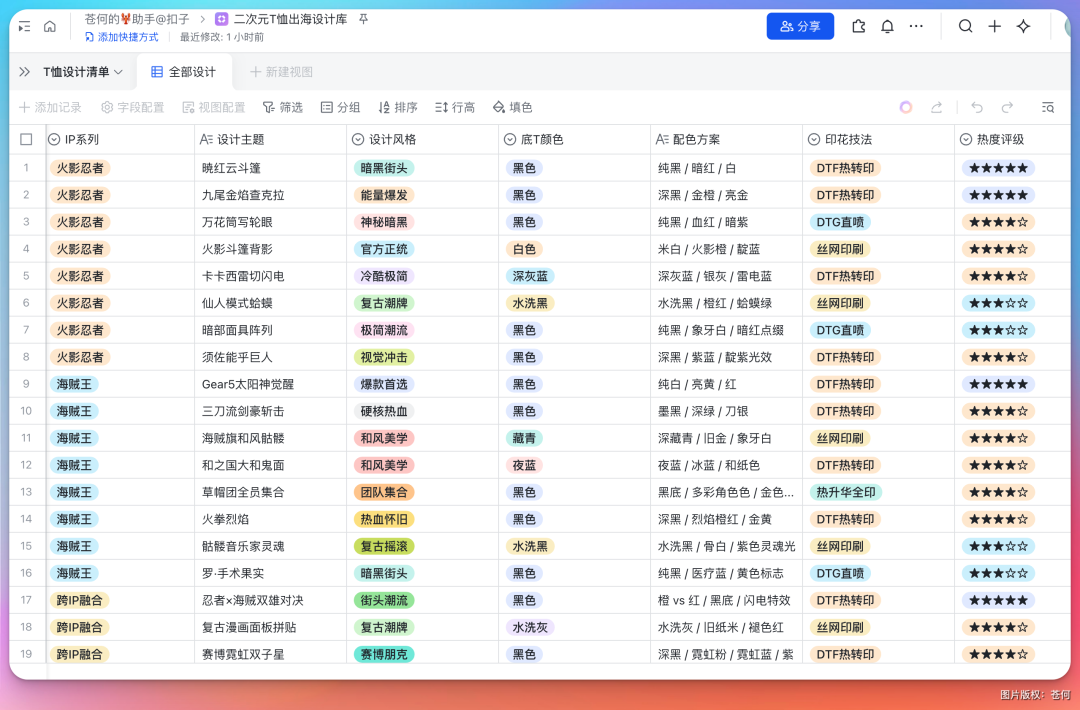
Task: Expand the T恤设计清单 table dropdown
Action: 83,72
